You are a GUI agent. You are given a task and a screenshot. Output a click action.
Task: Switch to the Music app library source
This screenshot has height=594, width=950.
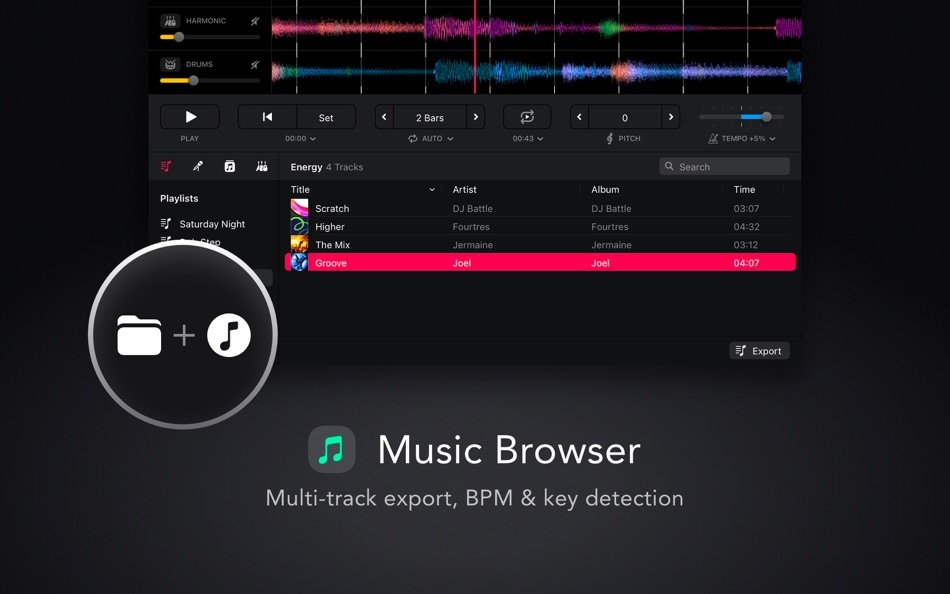pyautogui.click(x=229, y=165)
